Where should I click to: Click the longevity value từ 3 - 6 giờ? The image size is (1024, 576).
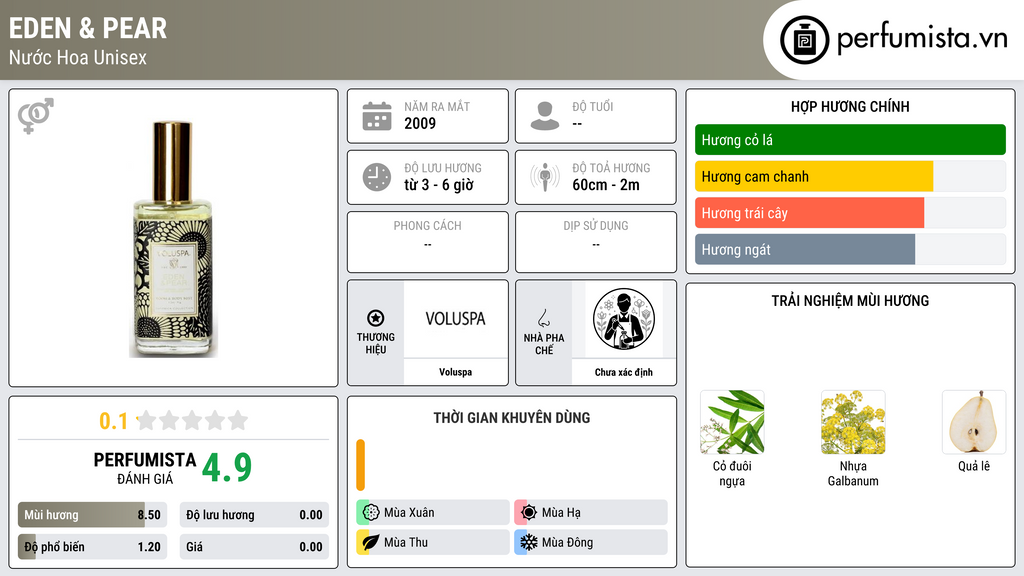(x=438, y=185)
